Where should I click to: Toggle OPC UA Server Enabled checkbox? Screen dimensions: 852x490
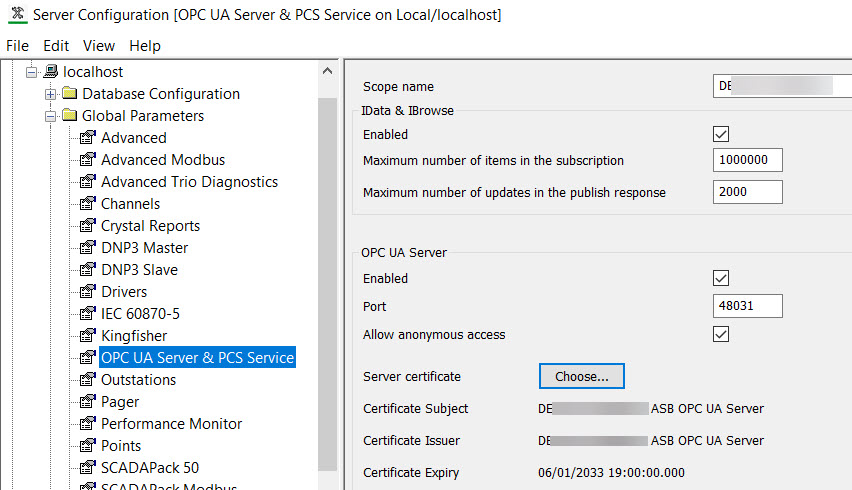pyautogui.click(x=721, y=278)
